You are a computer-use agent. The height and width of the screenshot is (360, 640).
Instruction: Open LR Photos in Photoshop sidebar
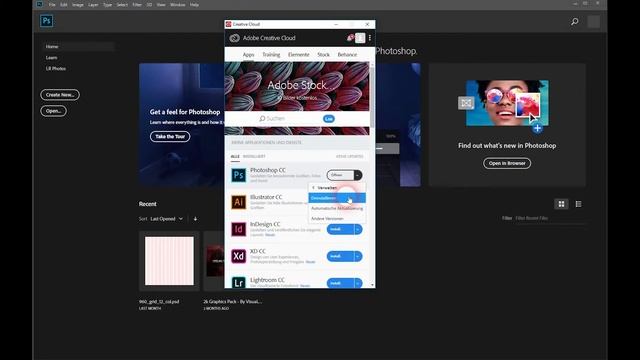(56, 69)
